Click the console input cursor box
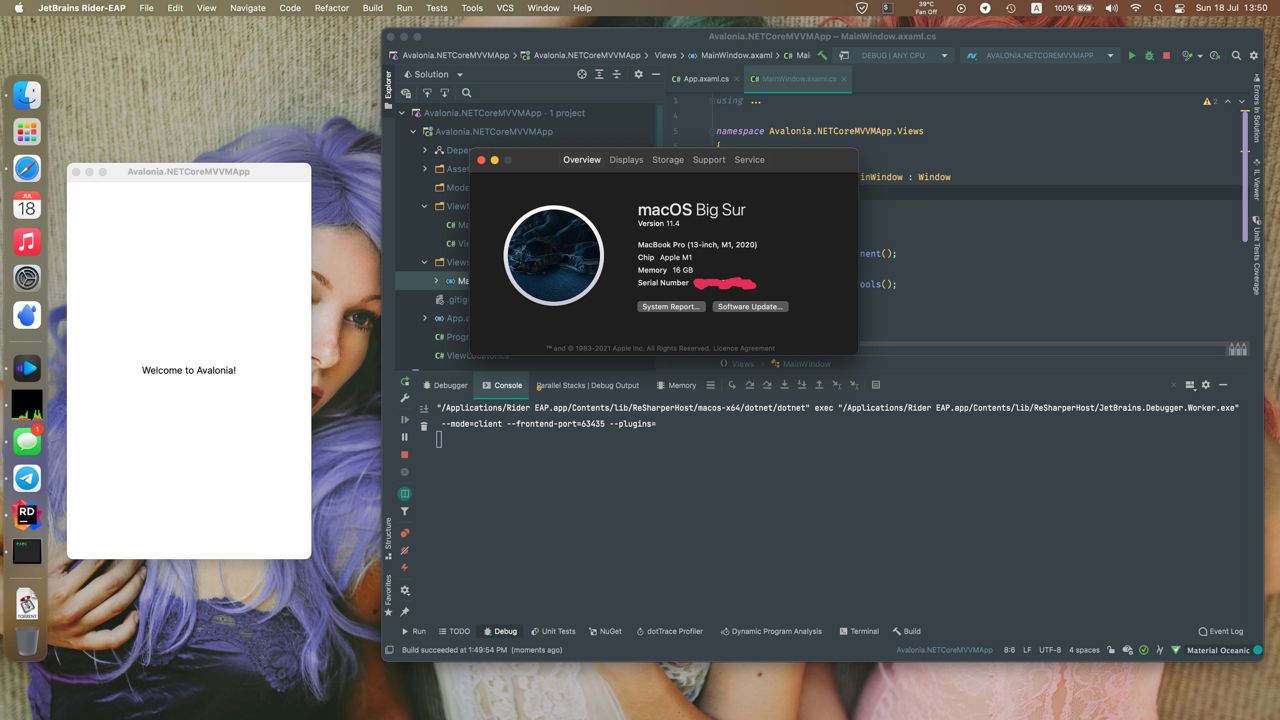 [439, 439]
